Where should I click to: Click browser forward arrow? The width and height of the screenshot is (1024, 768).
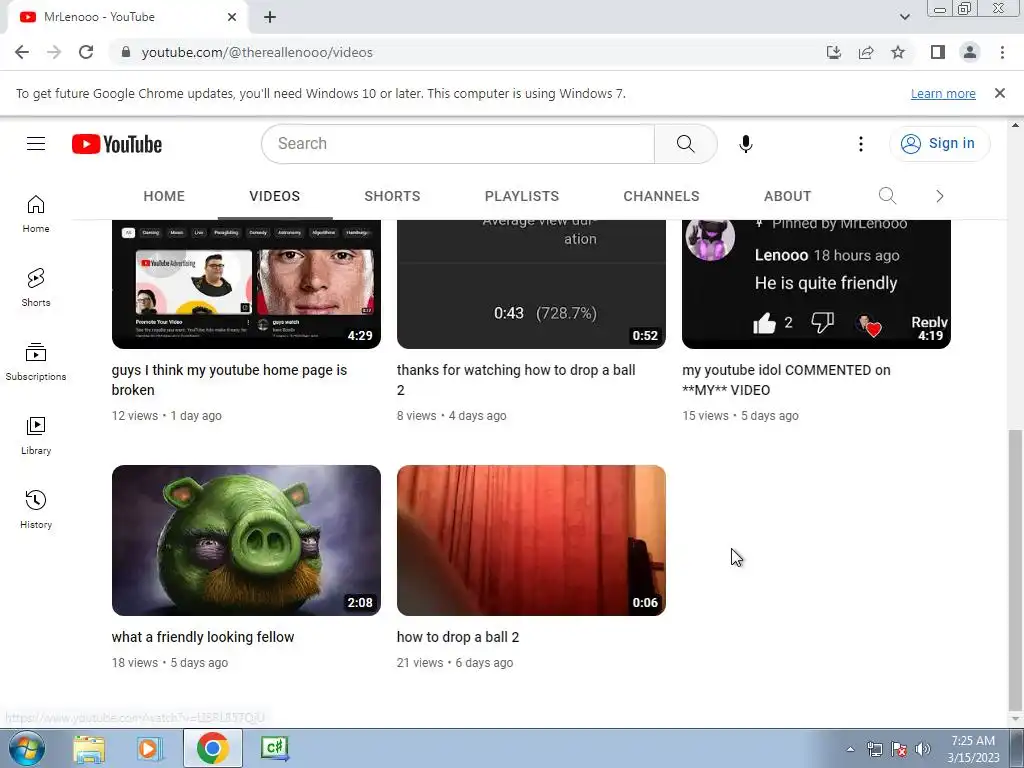(54, 52)
